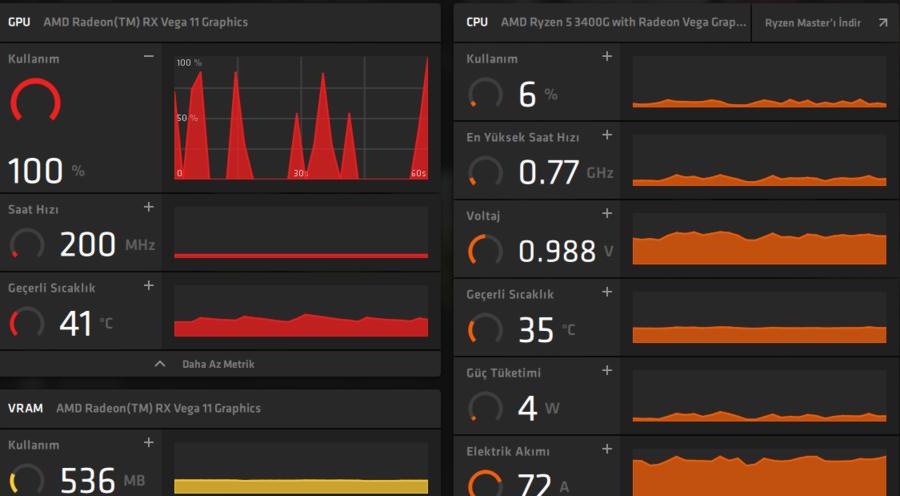The height and width of the screenshot is (496, 900).
Task: Expand CPU Kullanım using its plus icon
Action: pos(606,56)
